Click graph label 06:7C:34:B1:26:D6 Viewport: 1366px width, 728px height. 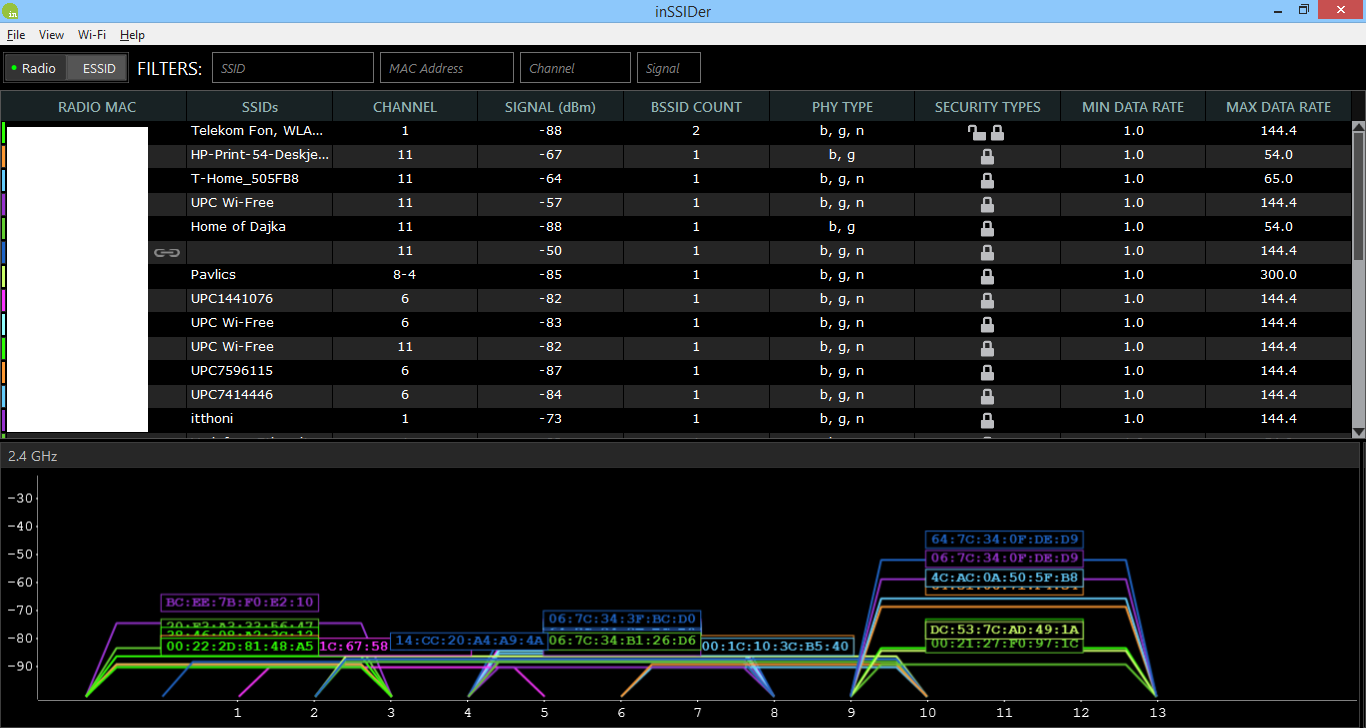click(622, 641)
